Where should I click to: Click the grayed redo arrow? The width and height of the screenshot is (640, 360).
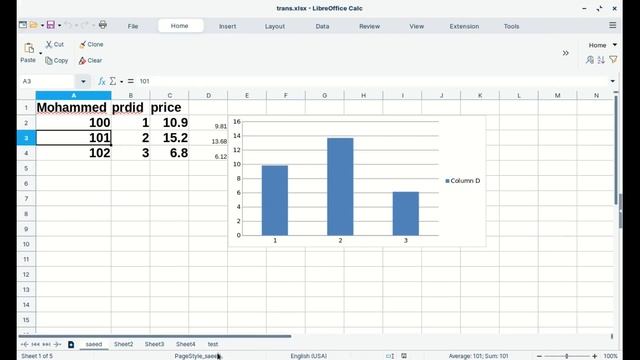tap(84, 25)
